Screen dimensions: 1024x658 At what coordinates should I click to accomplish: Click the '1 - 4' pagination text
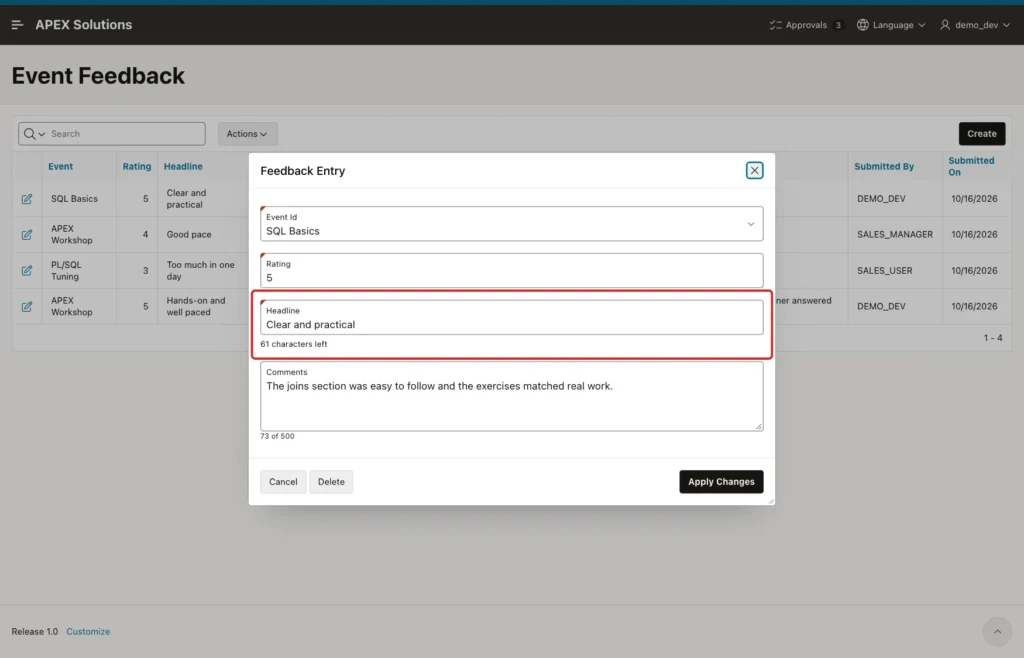(x=993, y=337)
